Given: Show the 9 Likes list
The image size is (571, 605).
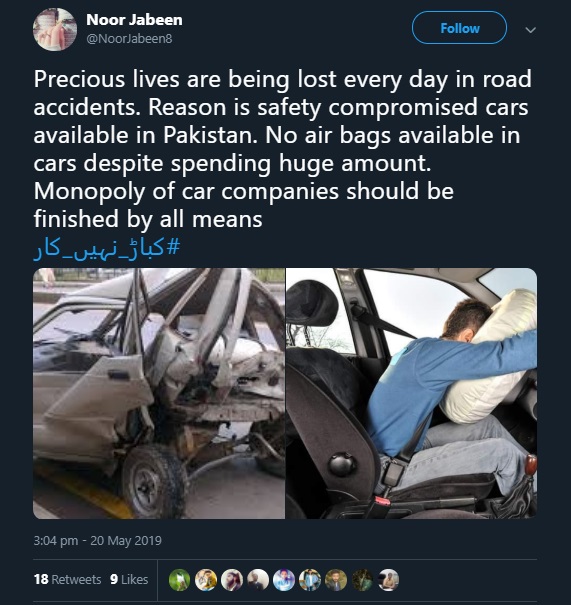Looking at the screenshot, I should pos(129,579).
